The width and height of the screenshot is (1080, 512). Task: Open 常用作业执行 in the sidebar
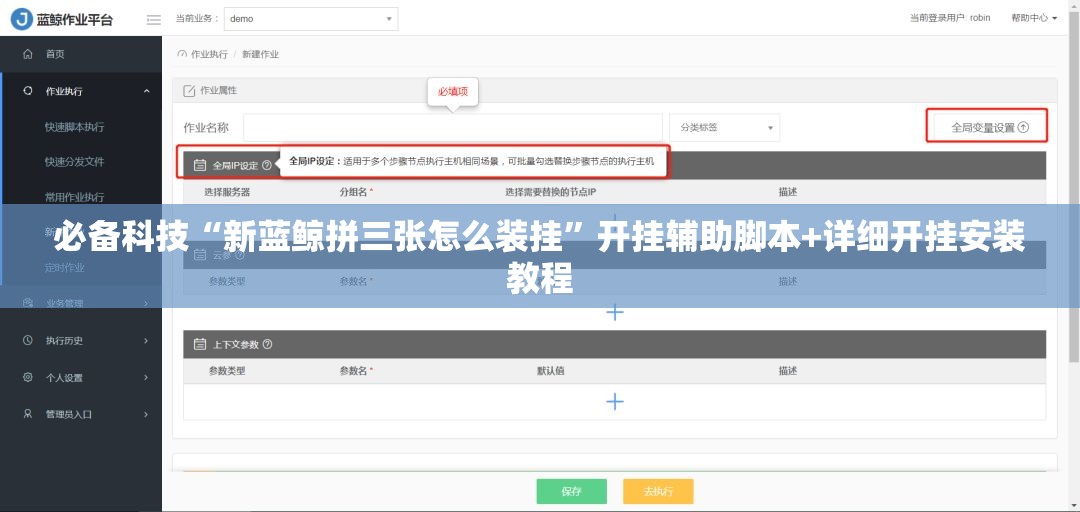pyautogui.click(x=74, y=197)
